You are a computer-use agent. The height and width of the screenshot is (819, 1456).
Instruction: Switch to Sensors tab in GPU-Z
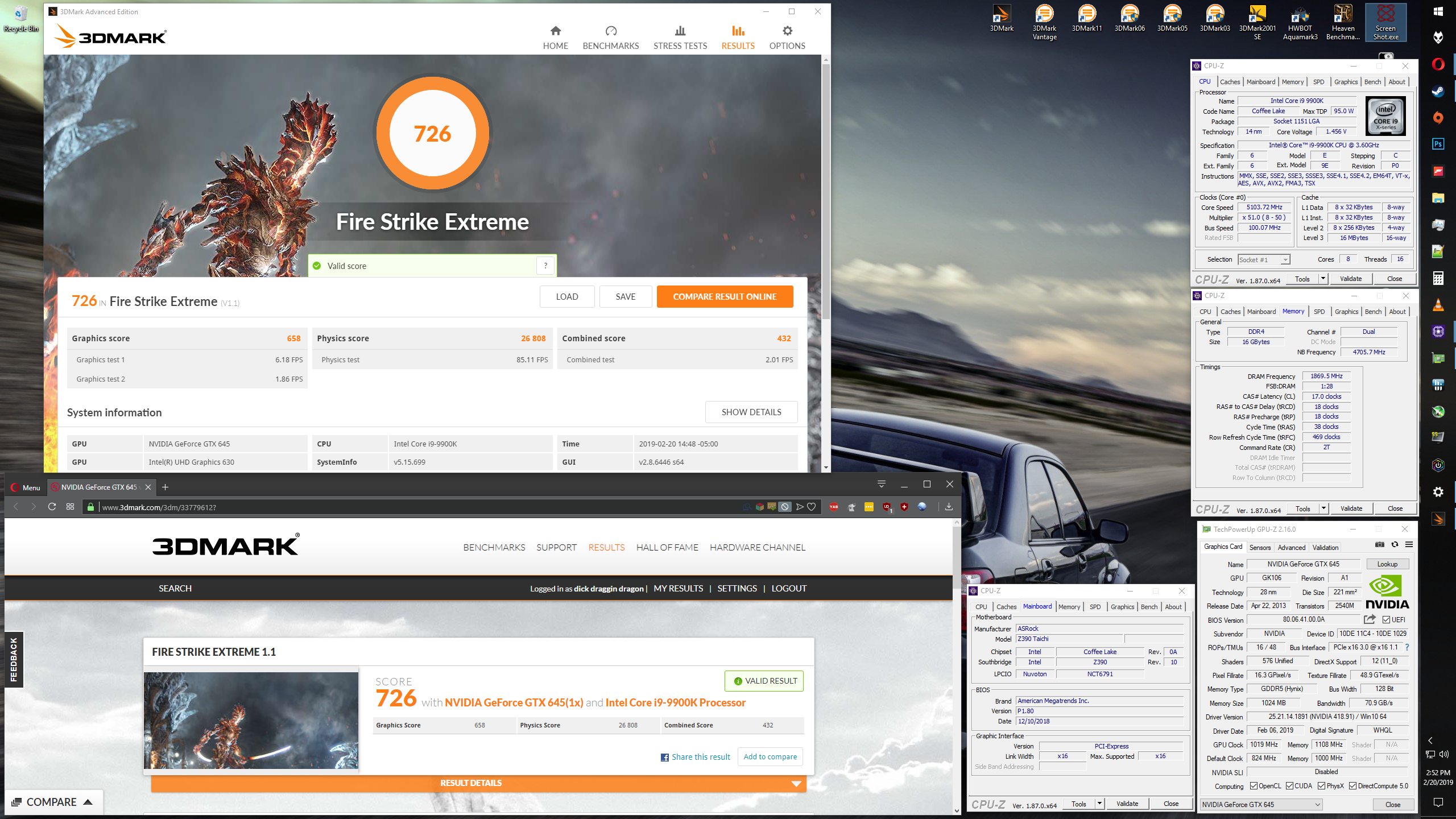pos(1260,548)
